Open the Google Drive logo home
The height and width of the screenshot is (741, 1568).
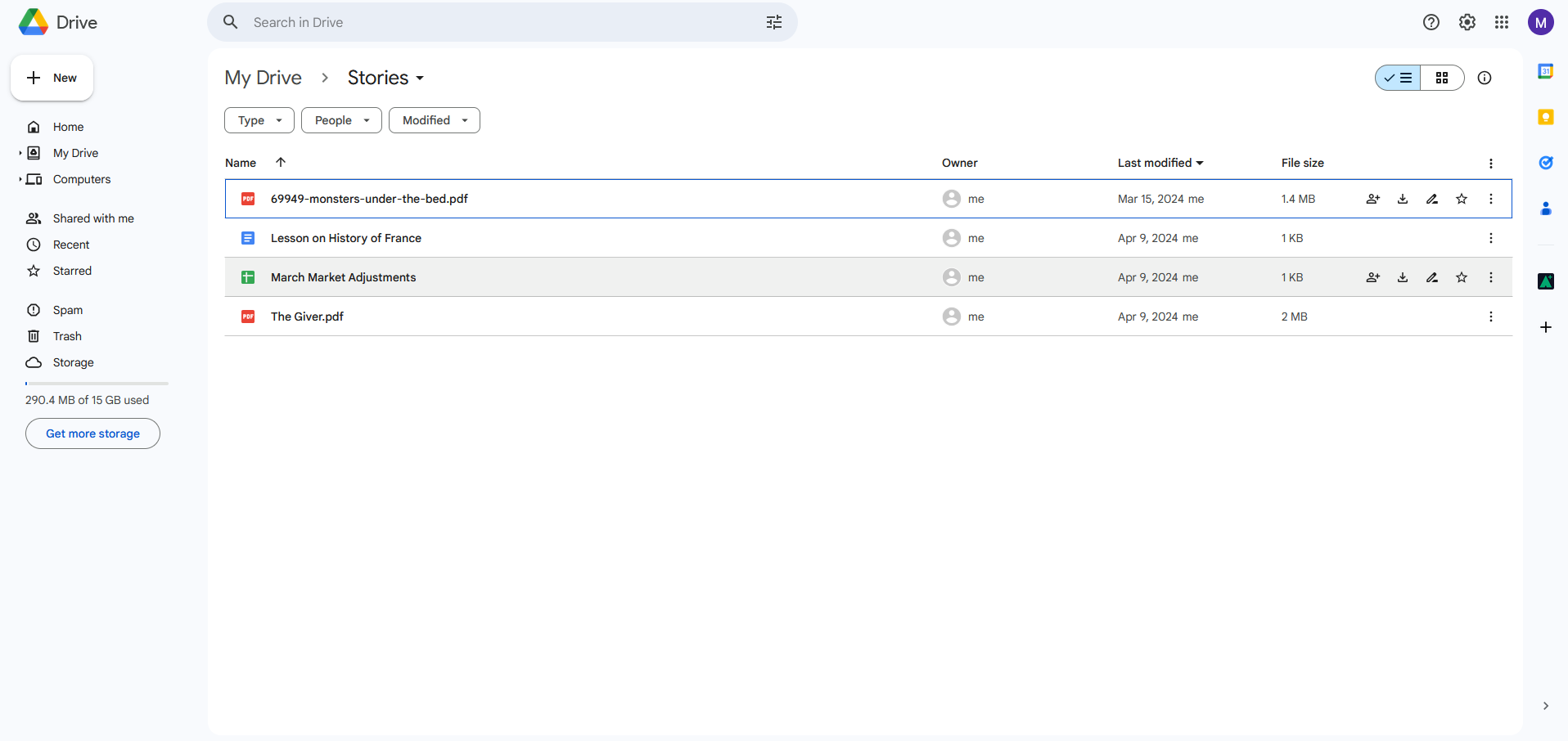pyautogui.click(x=58, y=22)
